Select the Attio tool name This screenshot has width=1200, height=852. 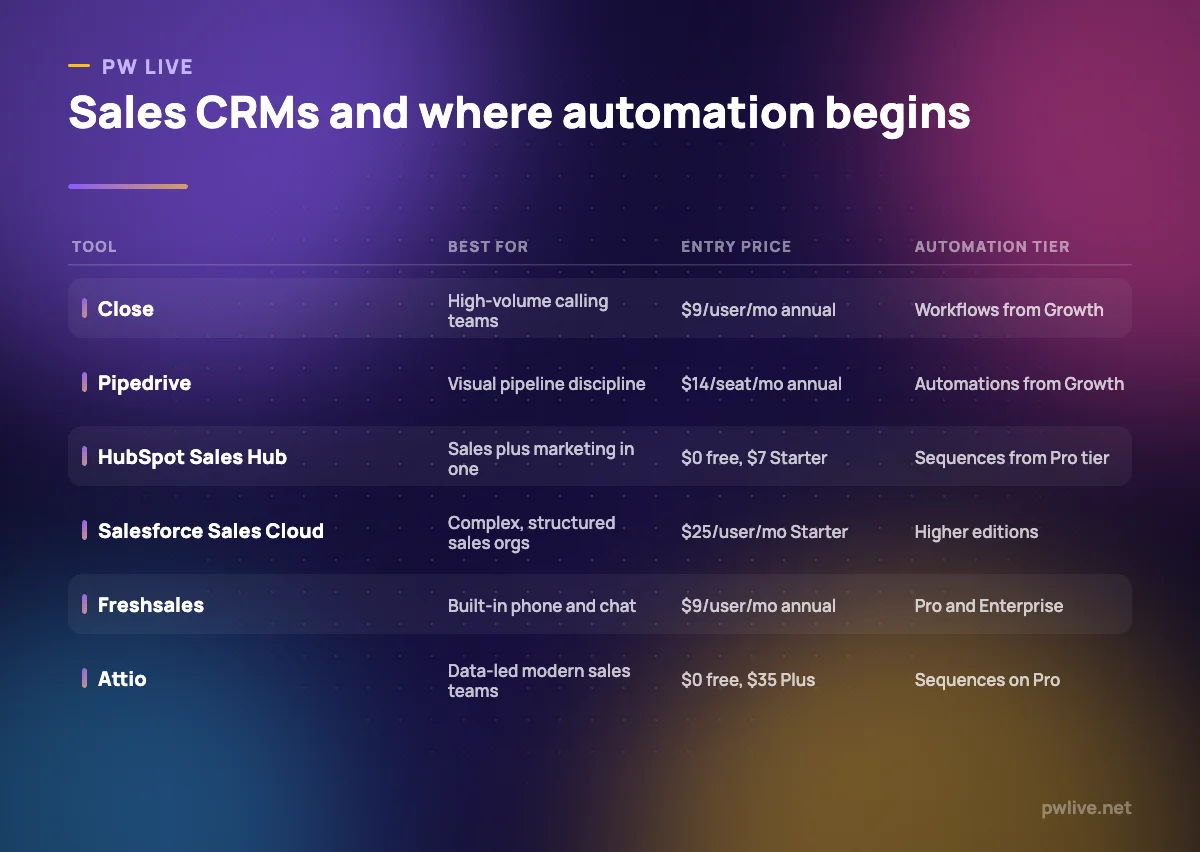click(122, 679)
